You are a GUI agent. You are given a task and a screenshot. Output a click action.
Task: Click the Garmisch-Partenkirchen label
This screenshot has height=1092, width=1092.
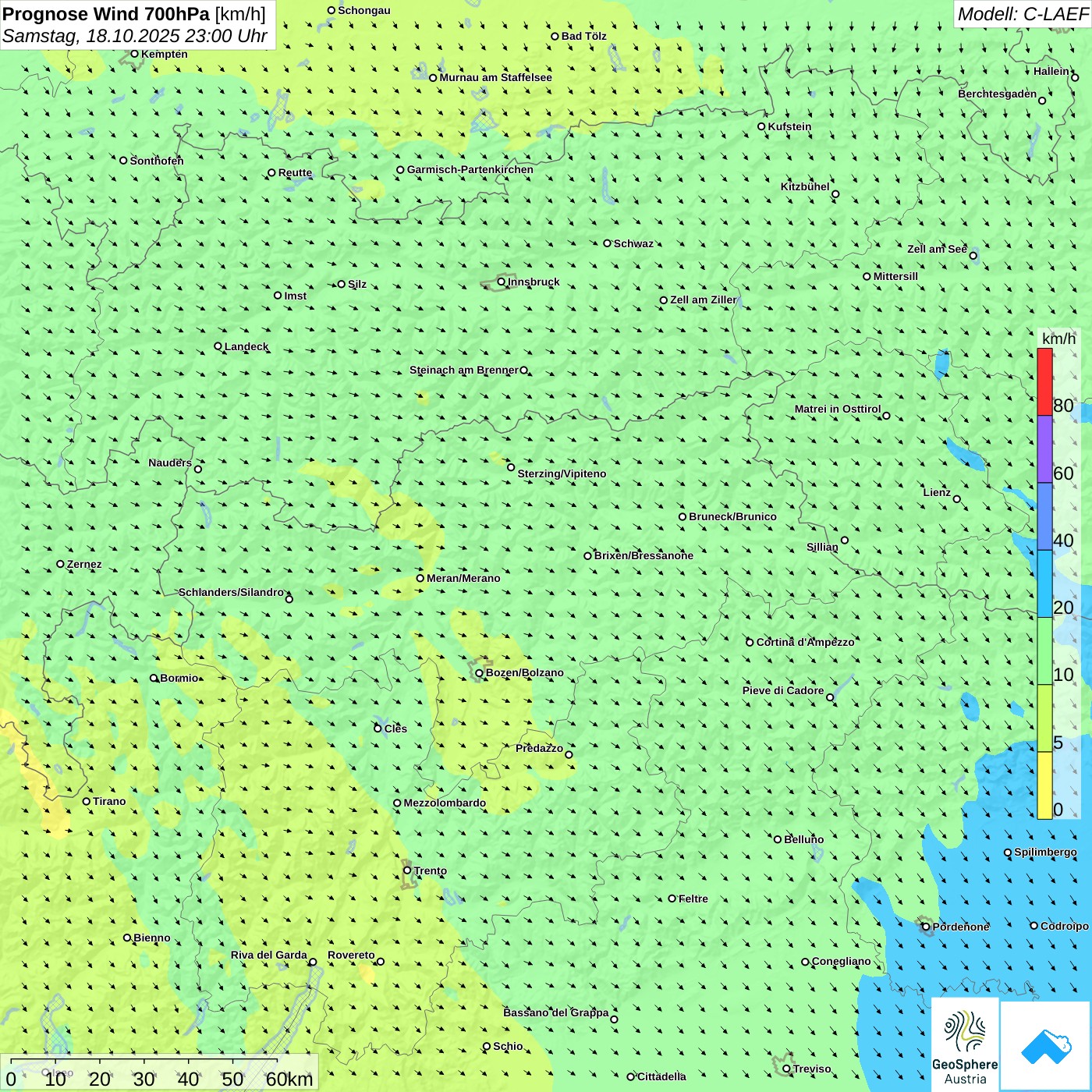coord(470,169)
